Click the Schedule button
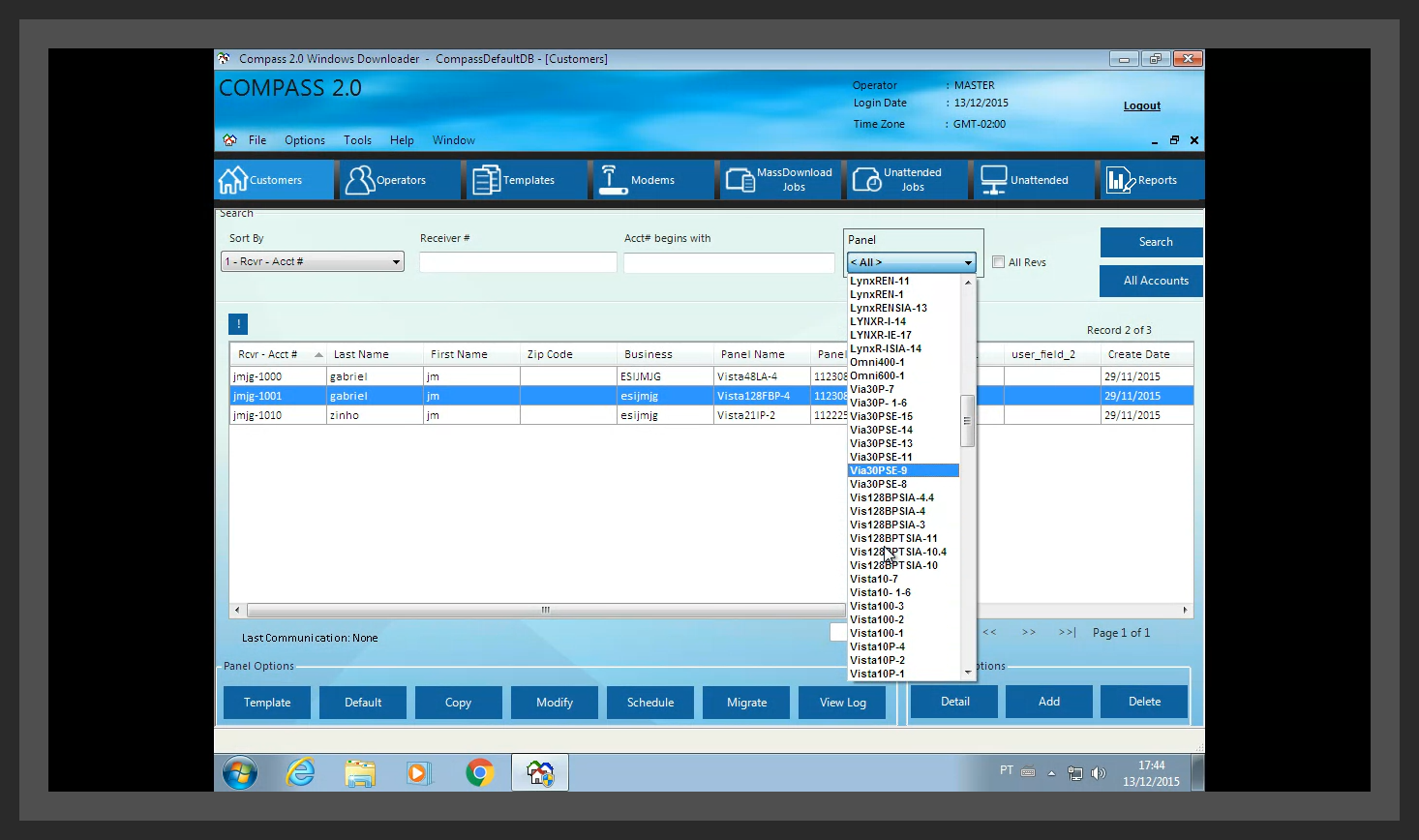Image resolution: width=1419 pixels, height=840 pixels. pyautogui.click(x=650, y=703)
